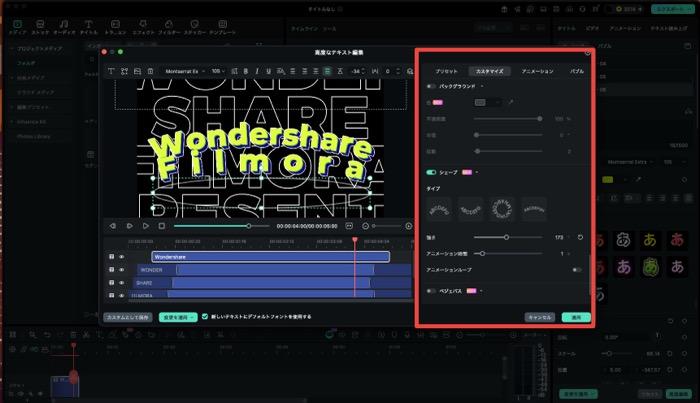Click the shape strength slider

coord(508,237)
